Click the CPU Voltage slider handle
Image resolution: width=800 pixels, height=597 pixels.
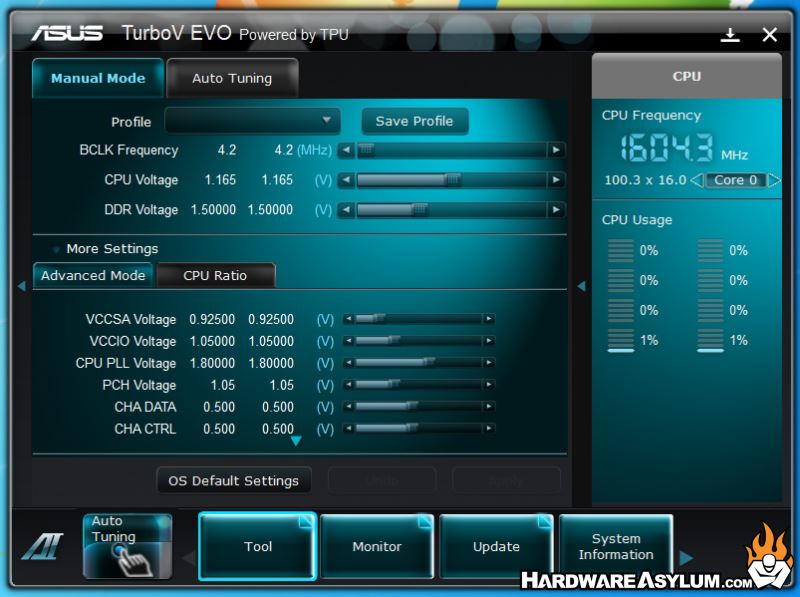pyautogui.click(x=453, y=180)
